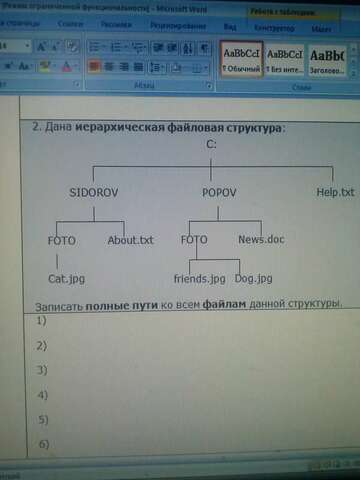Apply the Обычный style

(x=242, y=60)
